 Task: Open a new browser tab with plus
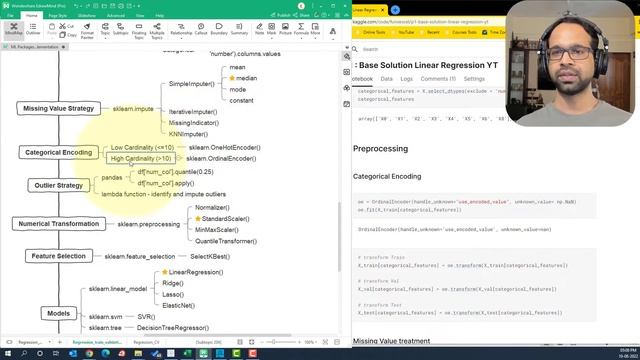(395, 10)
